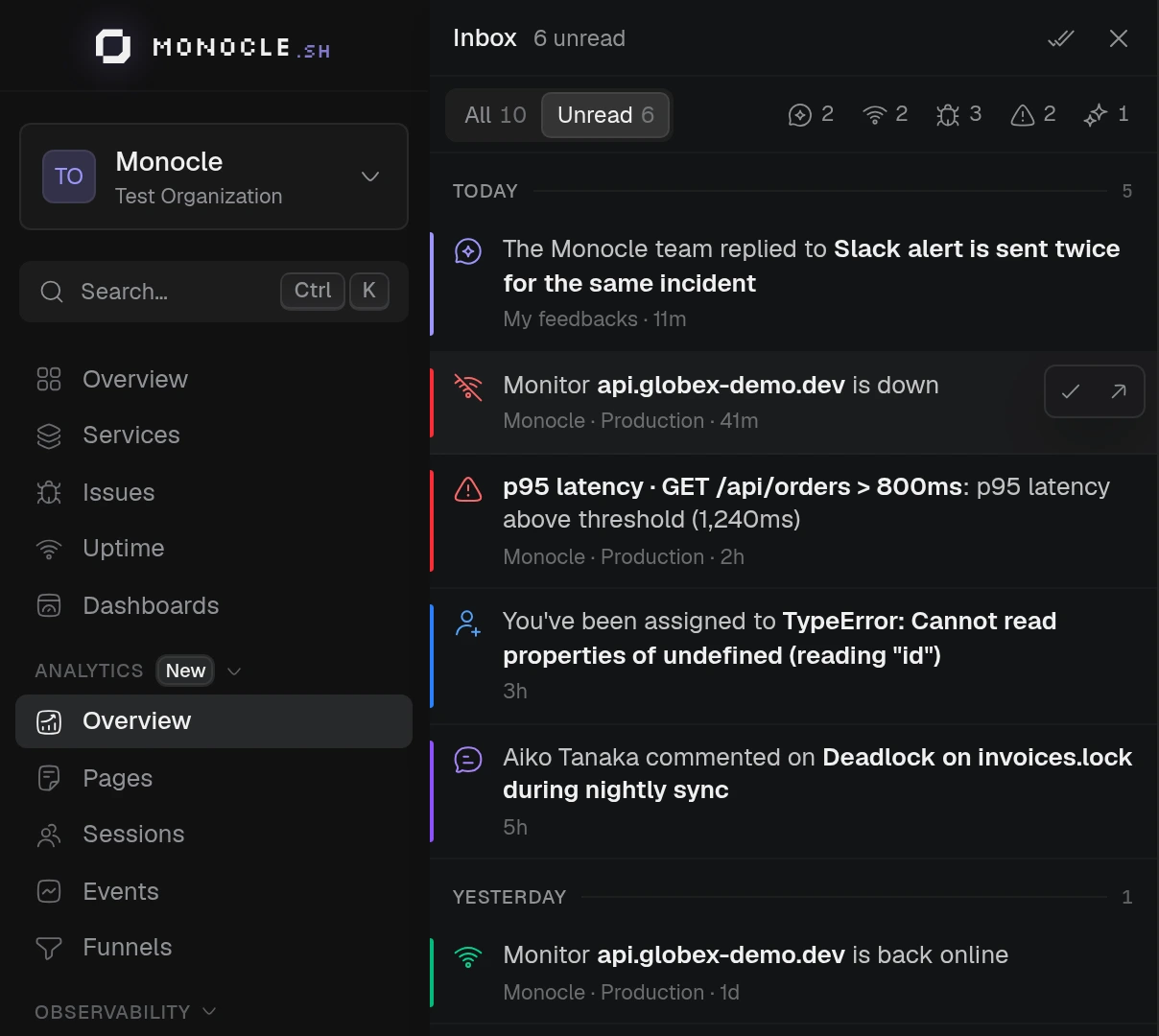
Task: Open api.globex-demo.dev back online notification
Action: pos(794,973)
